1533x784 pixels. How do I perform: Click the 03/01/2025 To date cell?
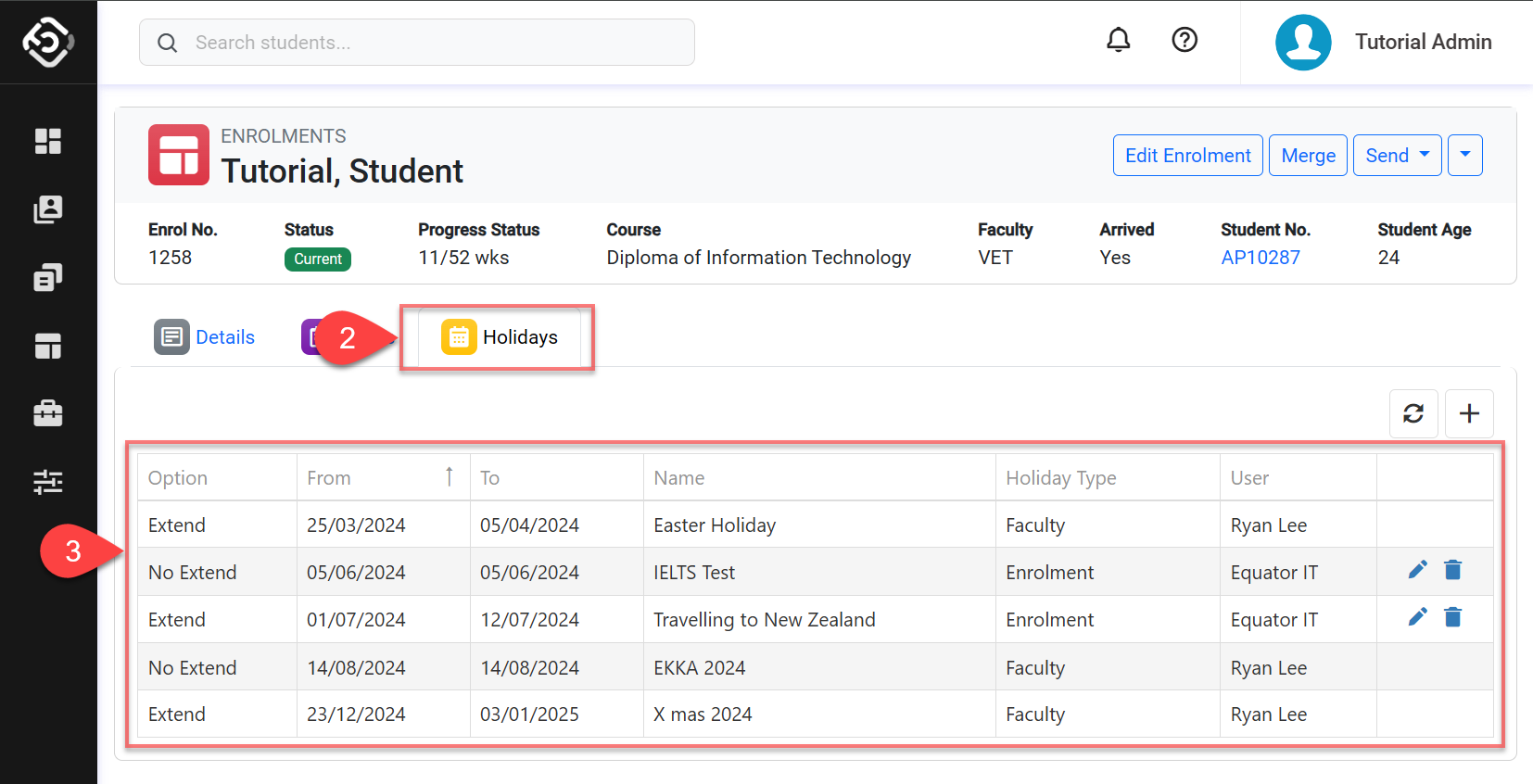[557, 714]
